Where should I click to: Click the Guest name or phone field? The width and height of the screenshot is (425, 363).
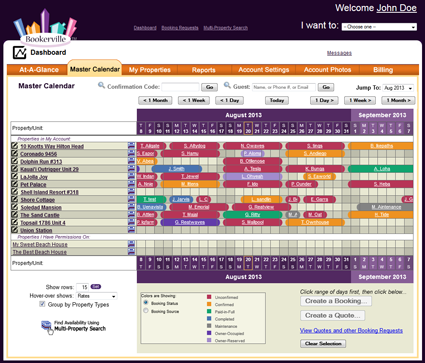(x=284, y=87)
